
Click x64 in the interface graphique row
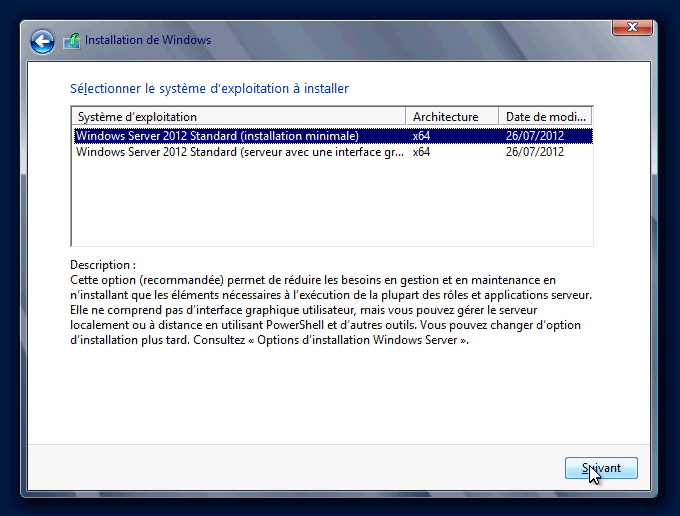point(421,152)
